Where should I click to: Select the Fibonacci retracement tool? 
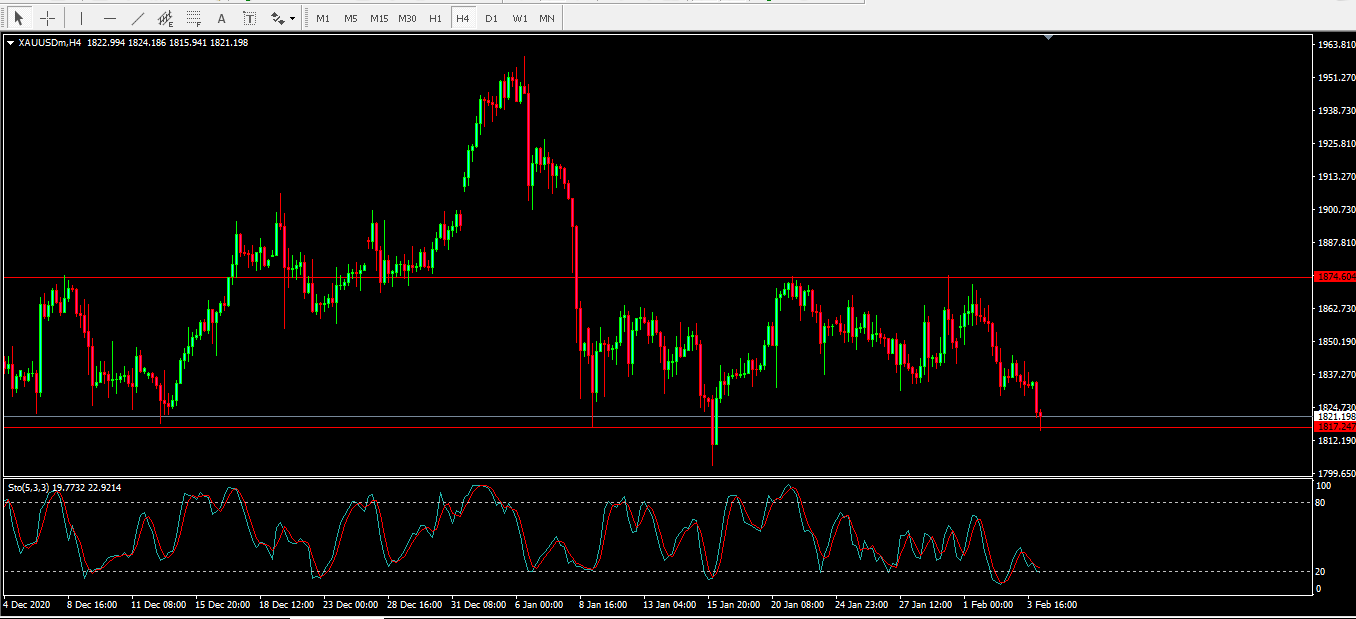coord(194,18)
